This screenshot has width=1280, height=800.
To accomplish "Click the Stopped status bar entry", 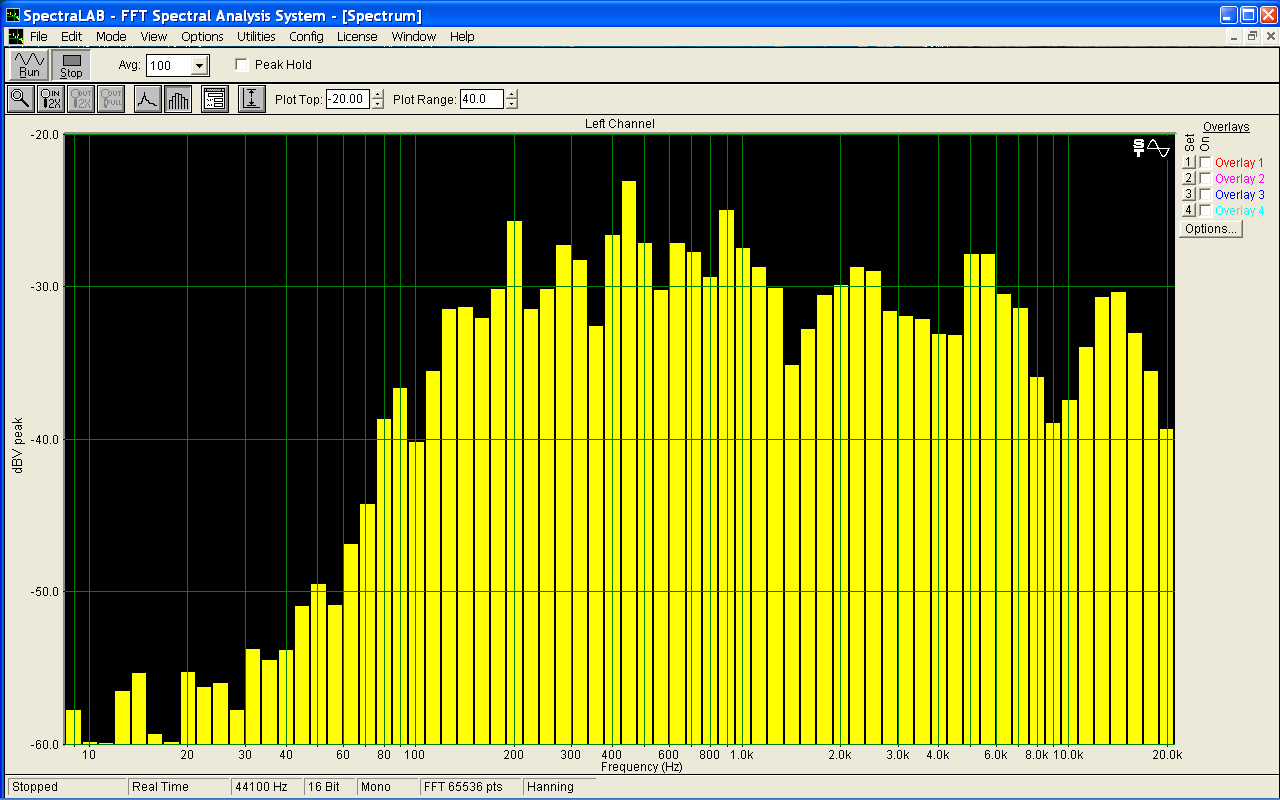I will click(x=66, y=787).
